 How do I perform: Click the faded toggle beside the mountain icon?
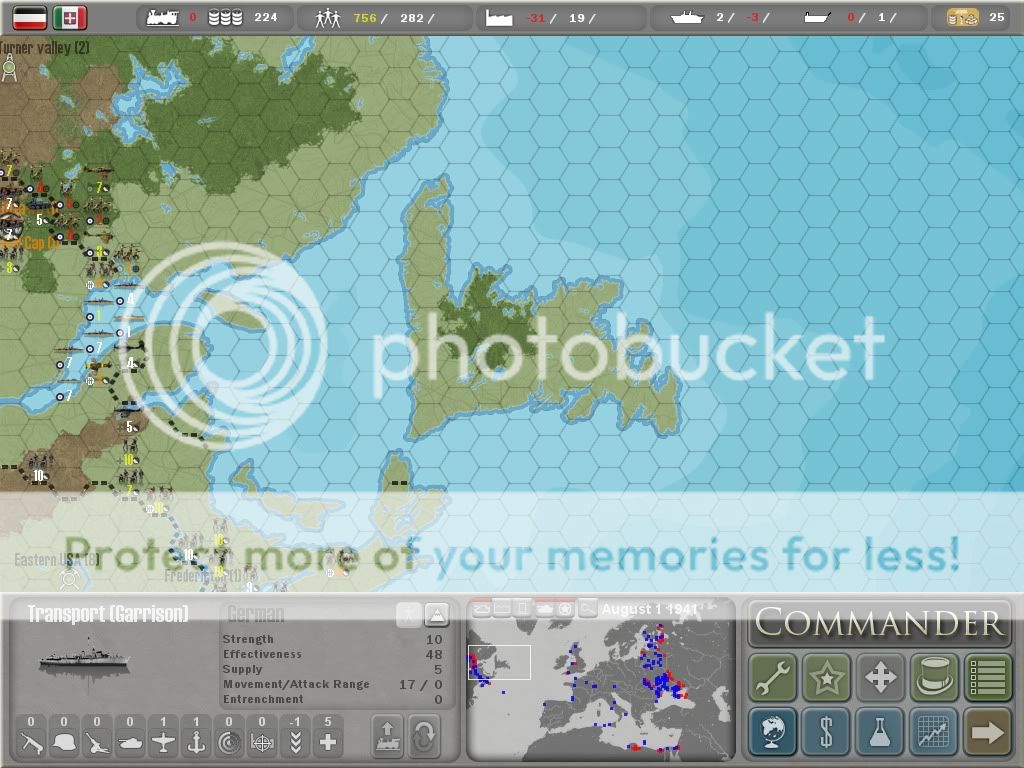coord(409,615)
